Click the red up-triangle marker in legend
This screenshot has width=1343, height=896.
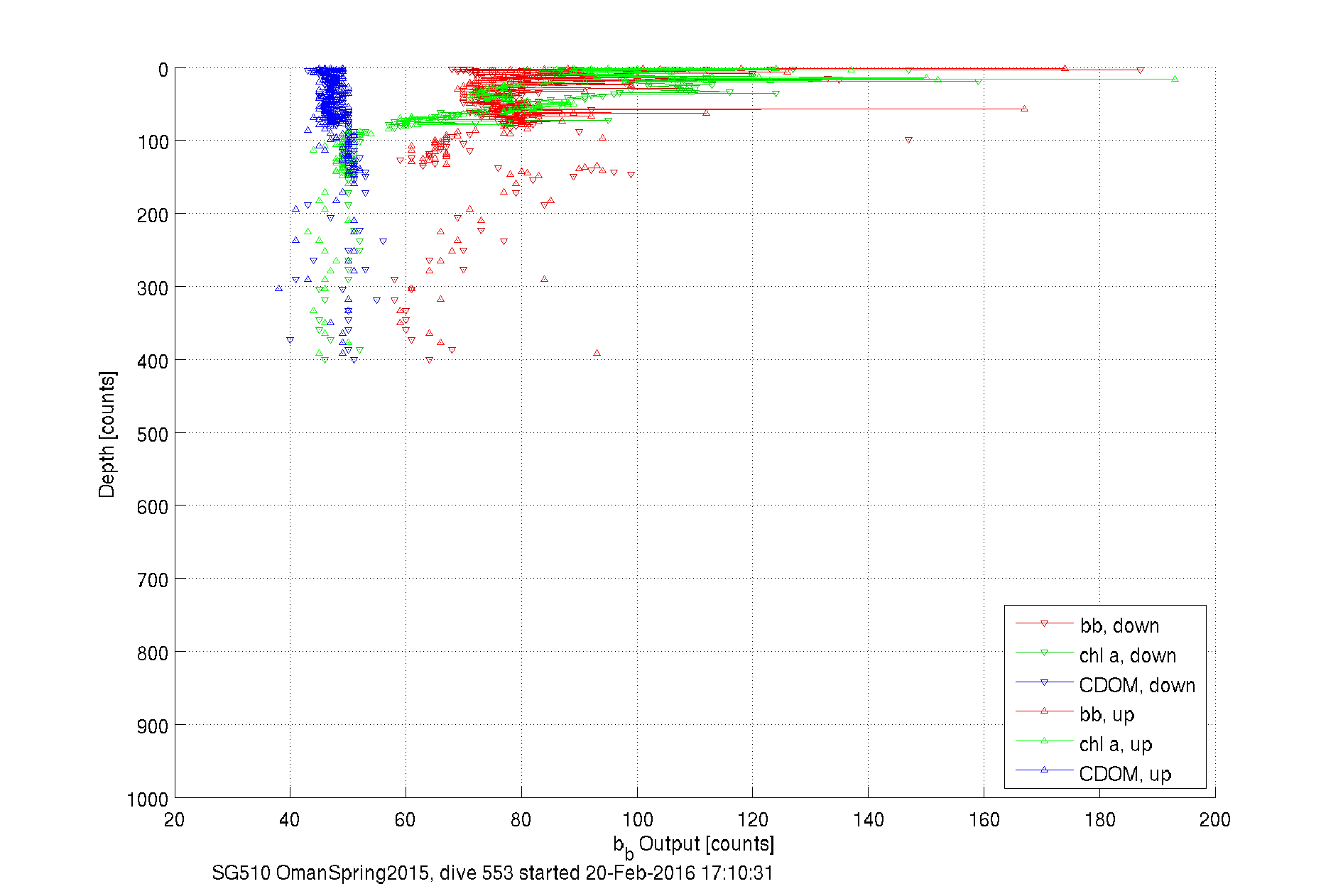pos(1044,711)
